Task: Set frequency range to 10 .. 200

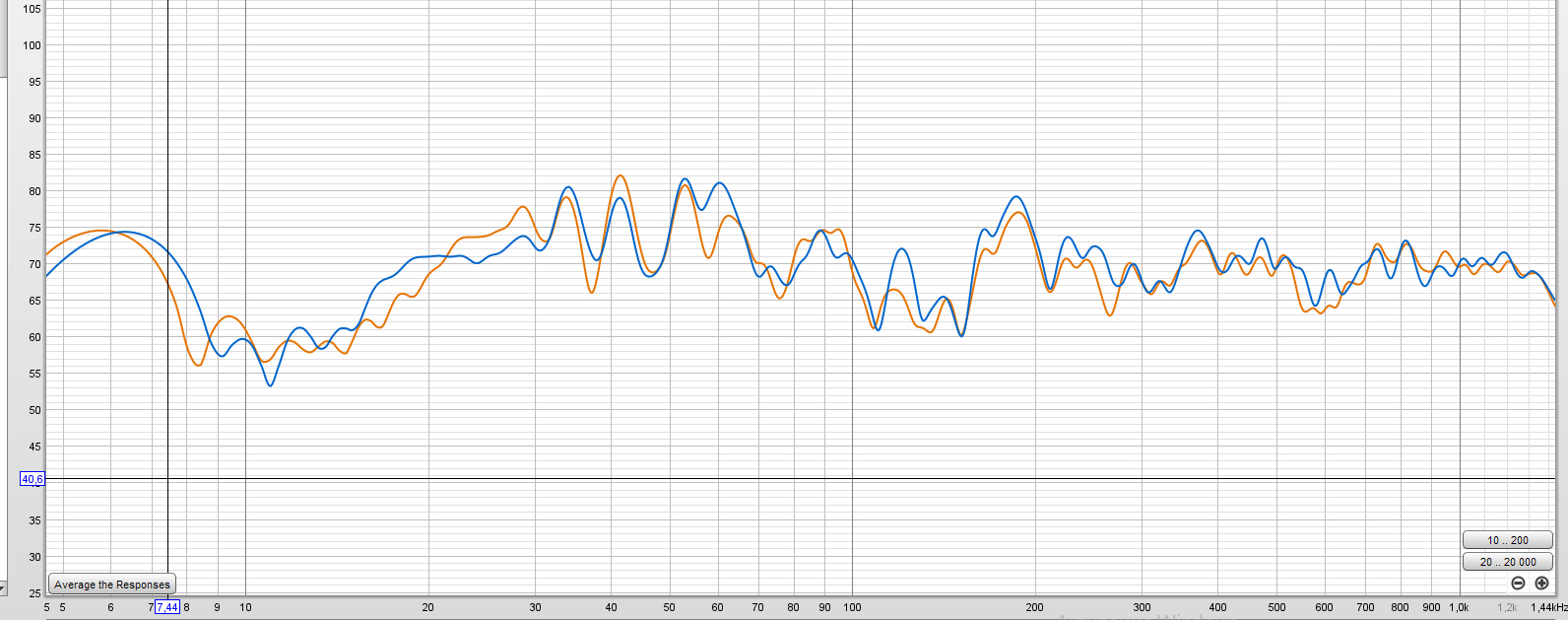Action: tap(1507, 540)
